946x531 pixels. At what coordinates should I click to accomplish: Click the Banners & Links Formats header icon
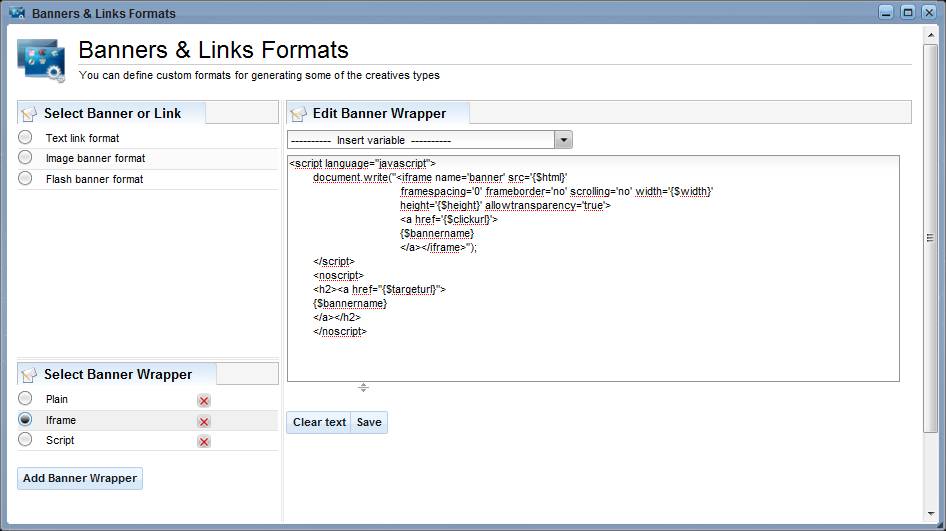coord(41,60)
